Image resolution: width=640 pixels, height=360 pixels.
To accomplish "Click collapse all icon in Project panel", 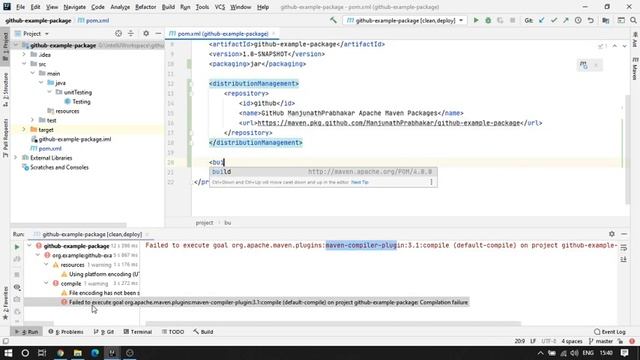I will [131, 33].
